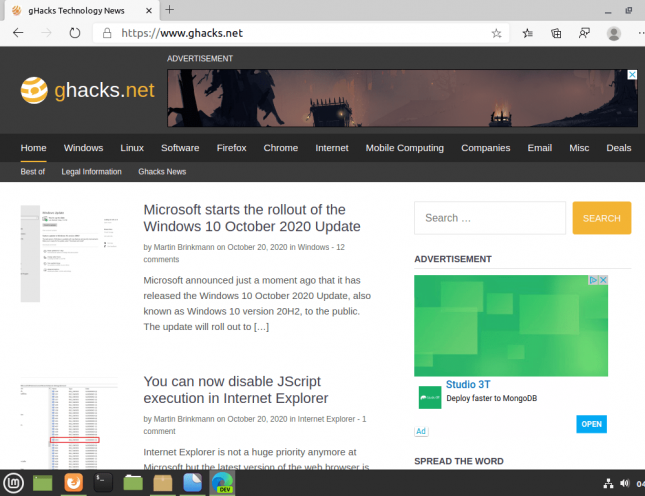Screen dimensions: 645x496
Task: Click the JScript article thumbnail
Action: (x=69, y=423)
